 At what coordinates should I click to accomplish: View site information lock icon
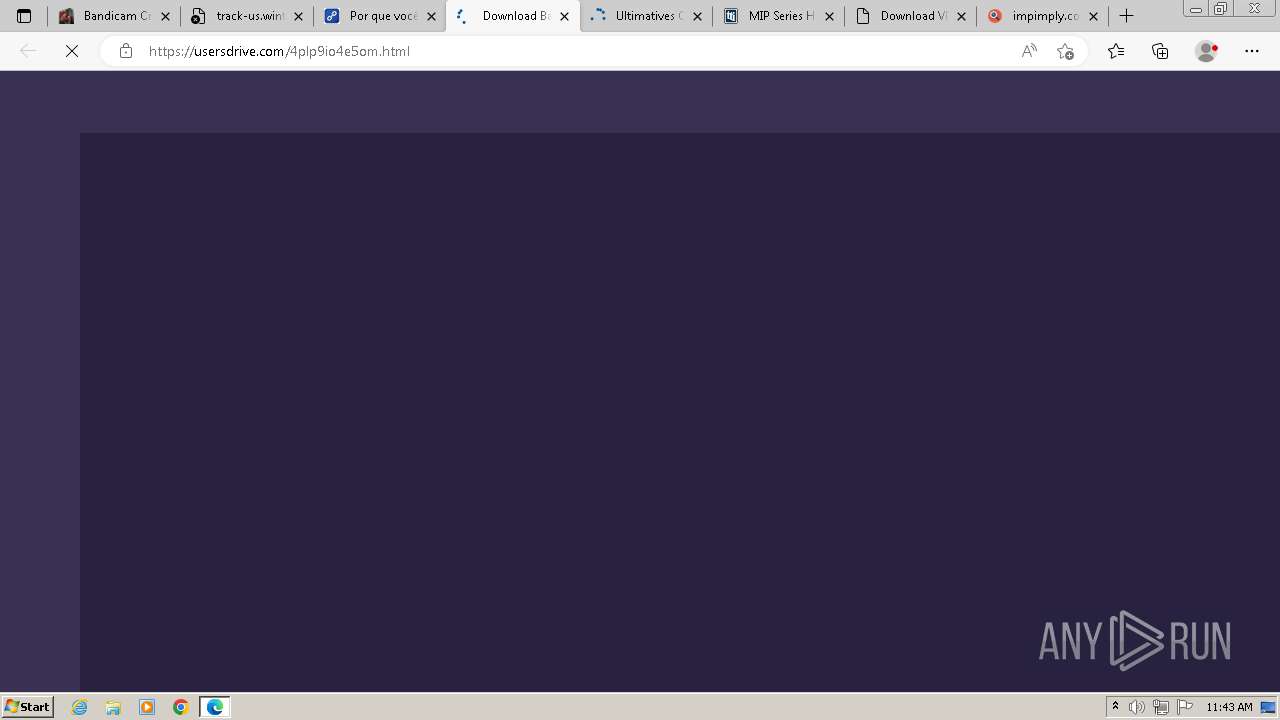click(x=125, y=51)
